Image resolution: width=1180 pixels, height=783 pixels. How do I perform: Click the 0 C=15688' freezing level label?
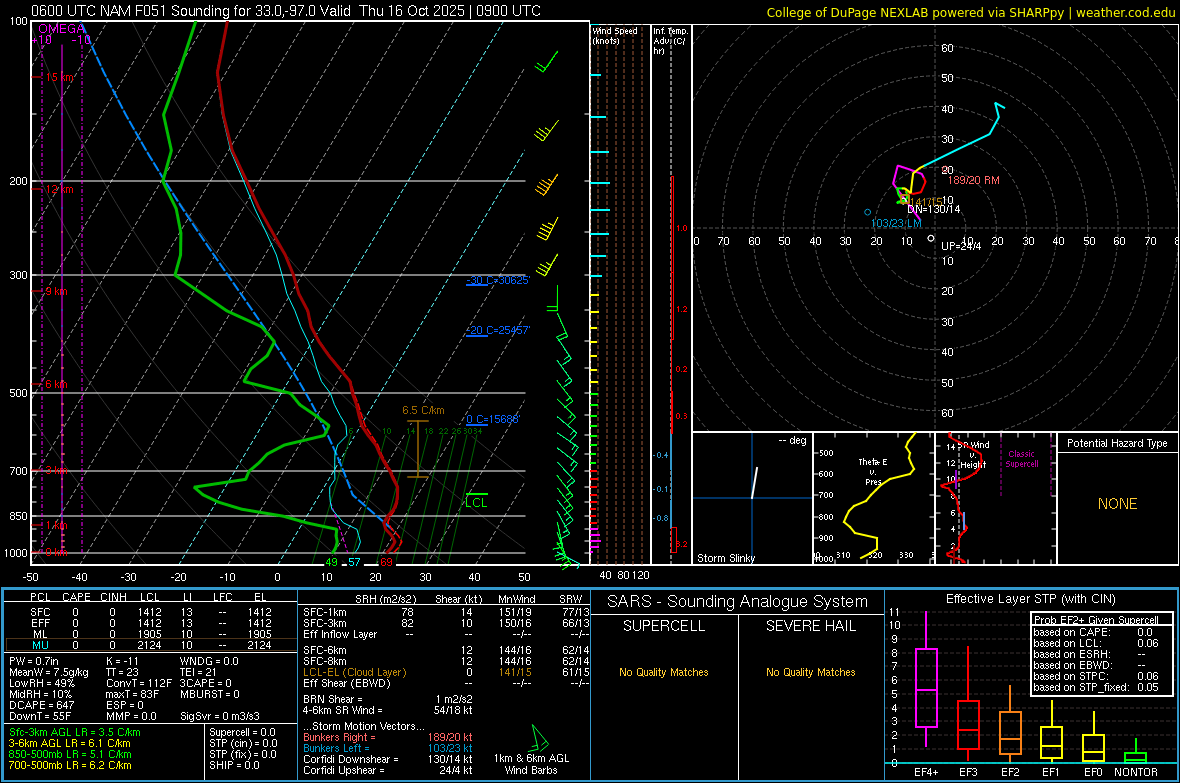(x=492, y=419)
